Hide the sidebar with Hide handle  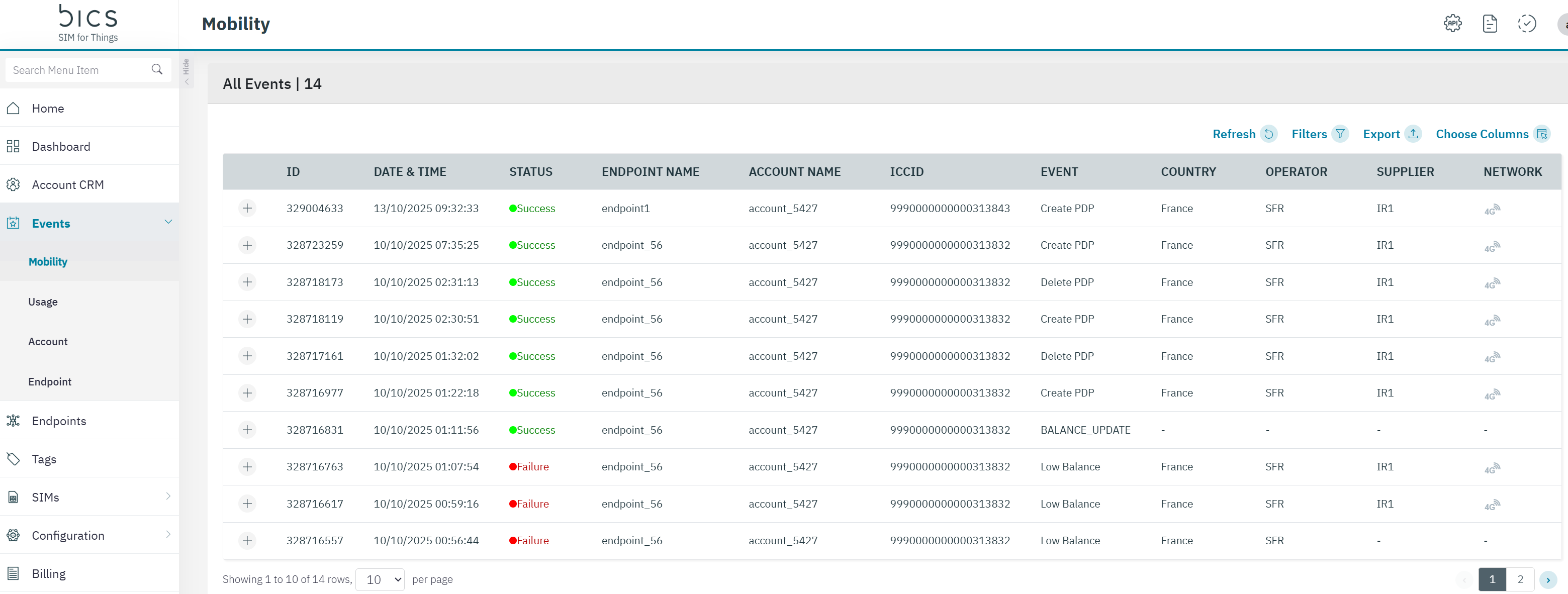(187, 72)
